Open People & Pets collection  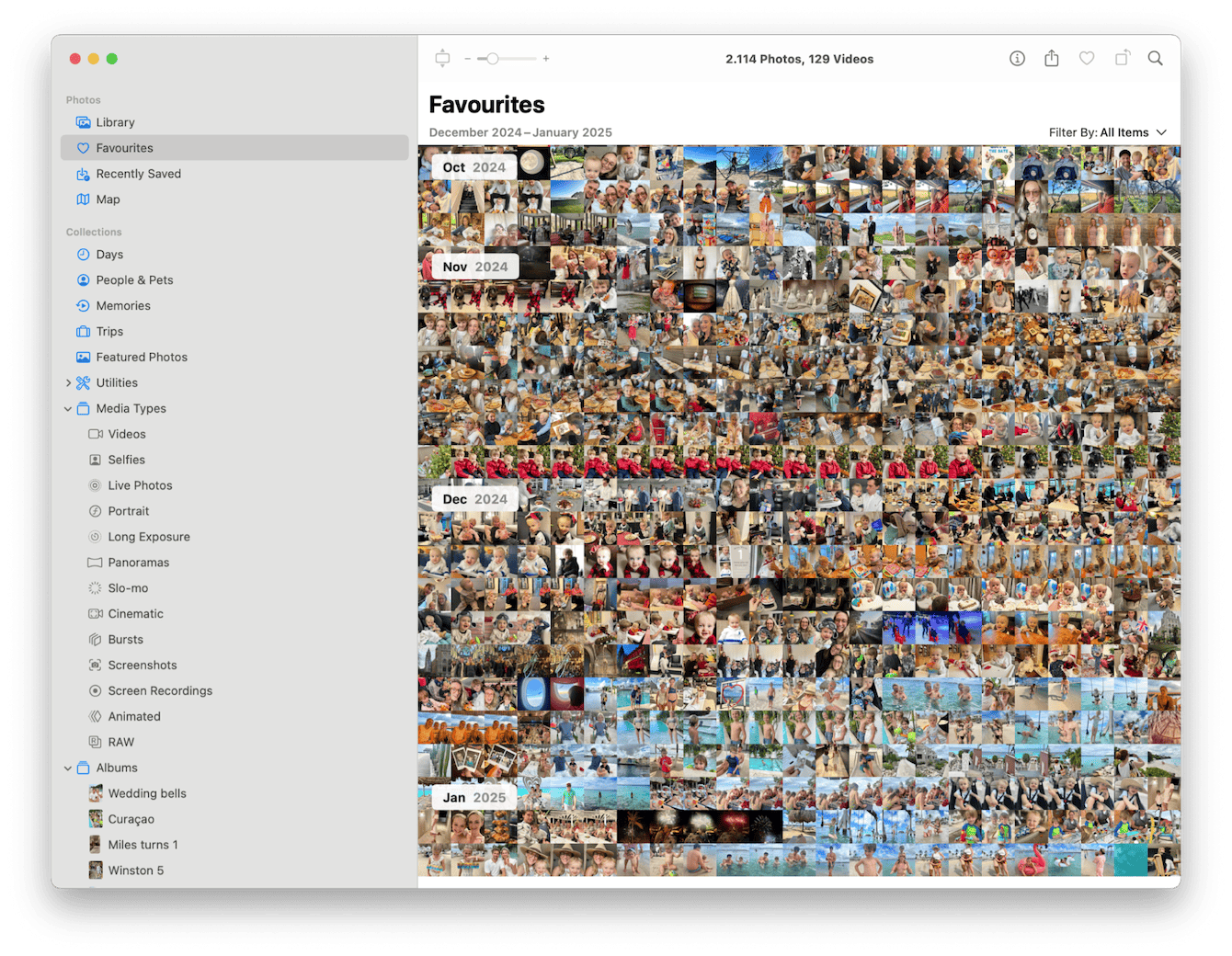coord(134,280)
